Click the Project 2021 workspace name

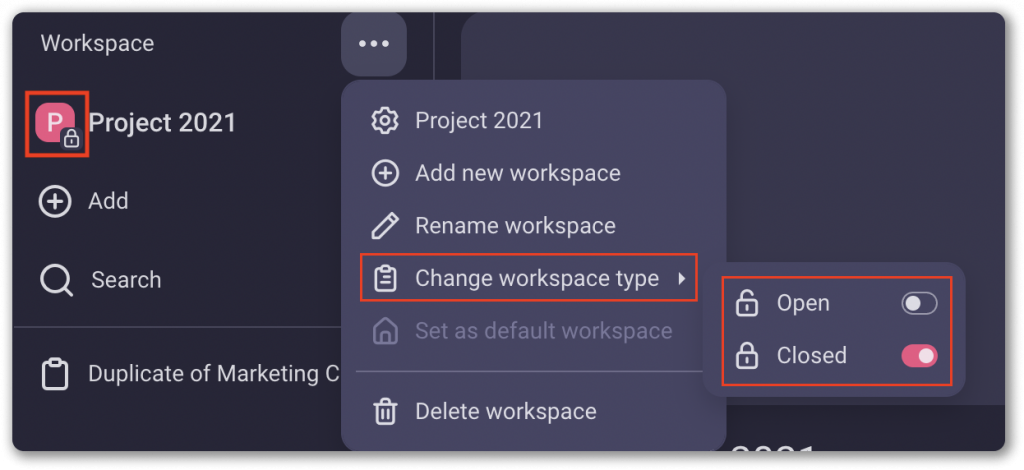tap(162, 123)
